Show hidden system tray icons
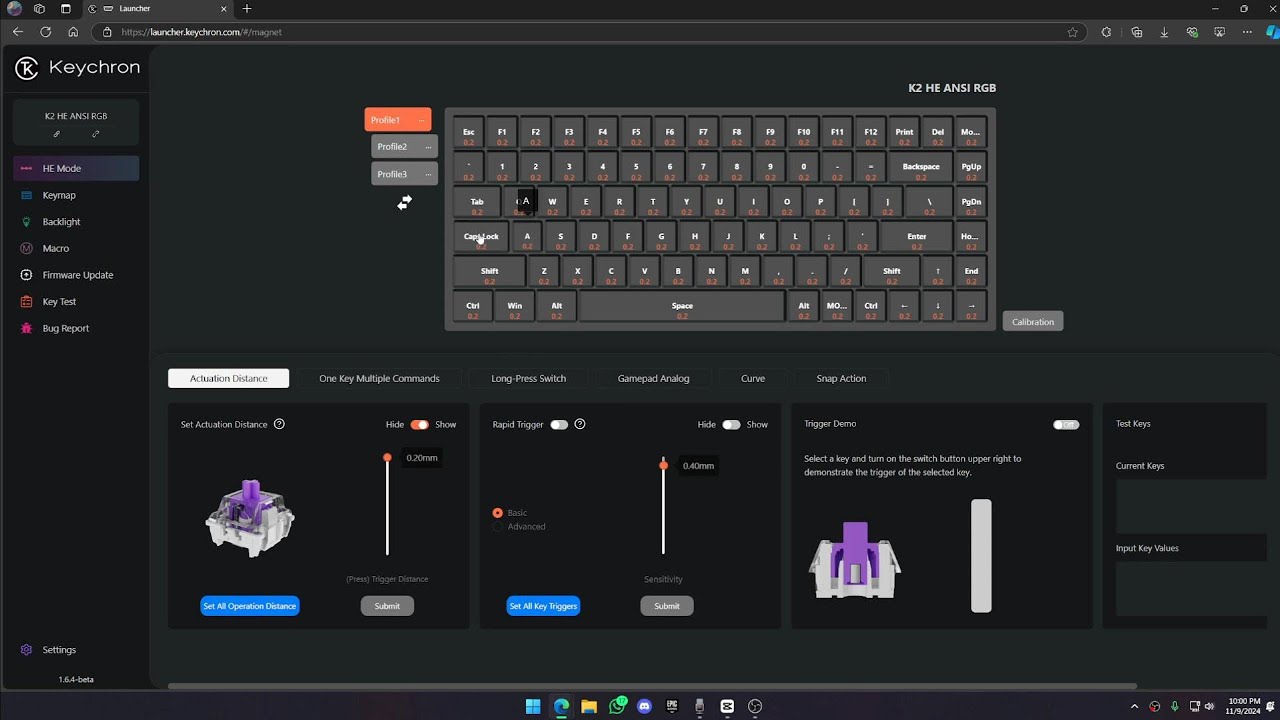The width and height of the screenshot is (1280, 720). (1135, 706)
